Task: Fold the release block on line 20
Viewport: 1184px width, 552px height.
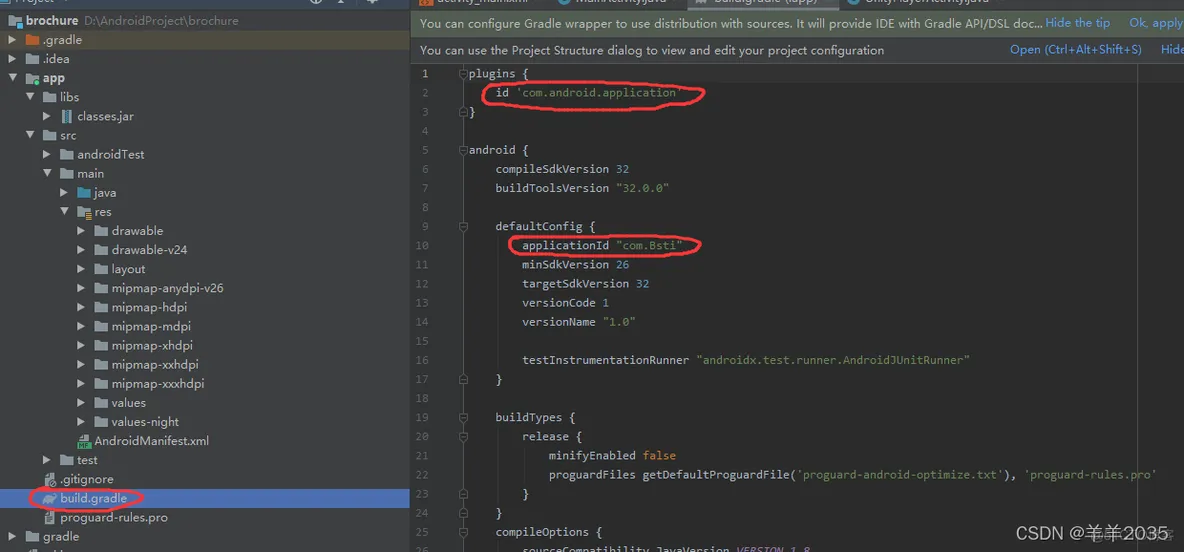Action: (463, 436)
